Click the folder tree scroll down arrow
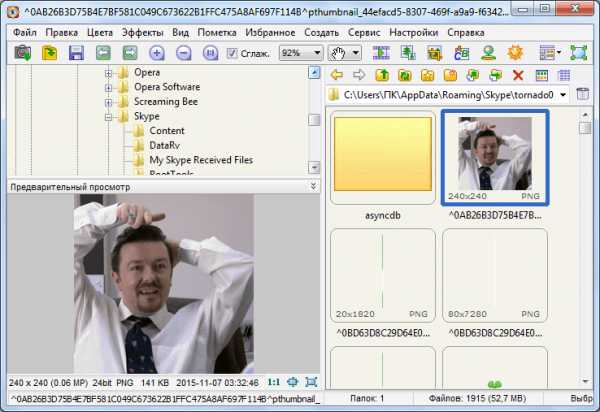This screenshot has width=600, height=412. click(x=314, y=168)
